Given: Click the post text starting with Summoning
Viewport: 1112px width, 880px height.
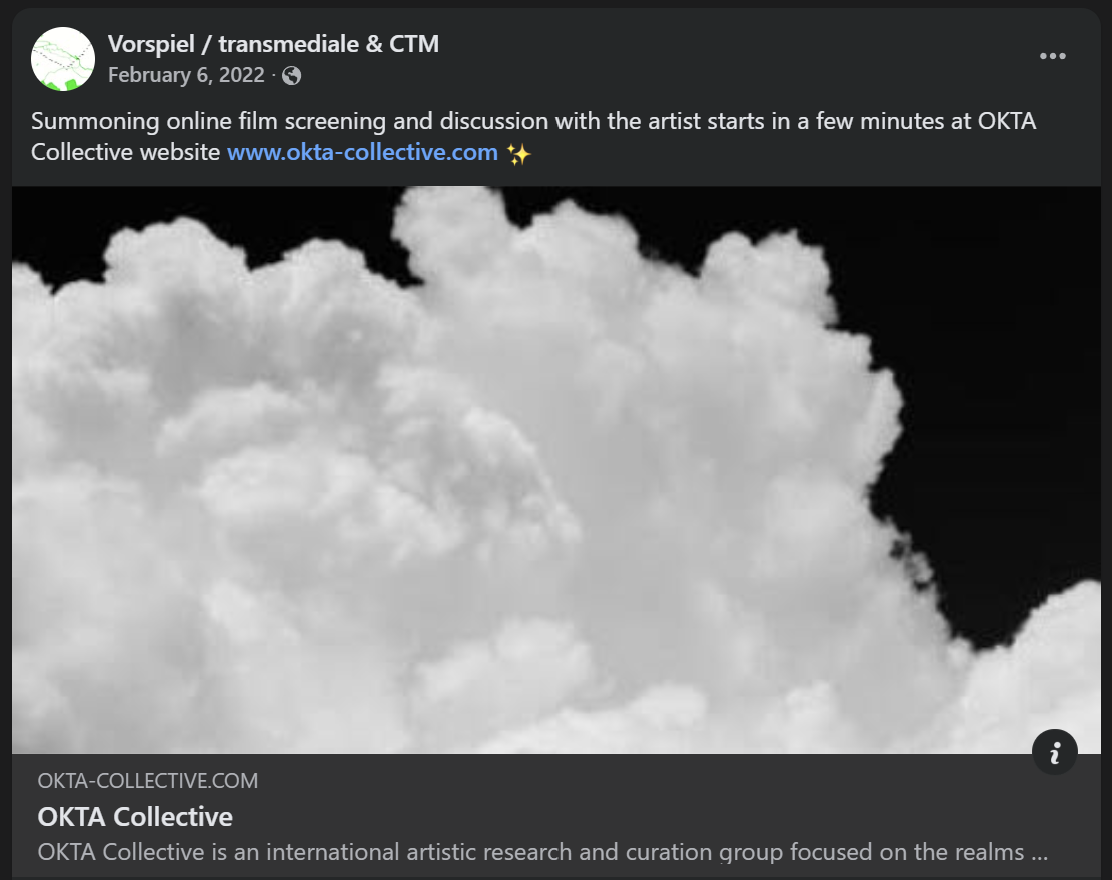Looking at the screenshot, I should 533,136.
